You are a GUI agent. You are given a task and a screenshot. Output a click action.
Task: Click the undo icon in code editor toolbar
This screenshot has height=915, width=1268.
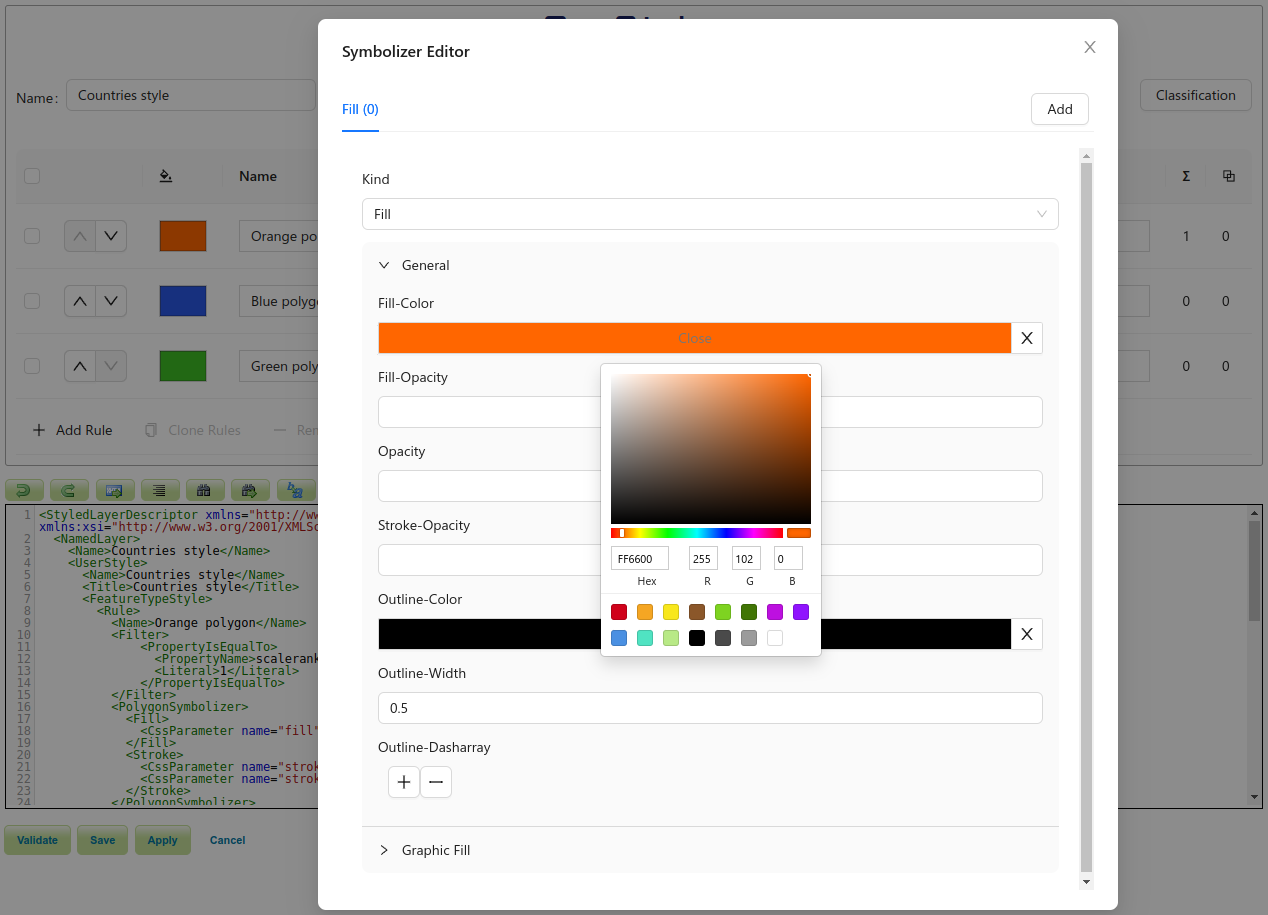click(24, 490)
